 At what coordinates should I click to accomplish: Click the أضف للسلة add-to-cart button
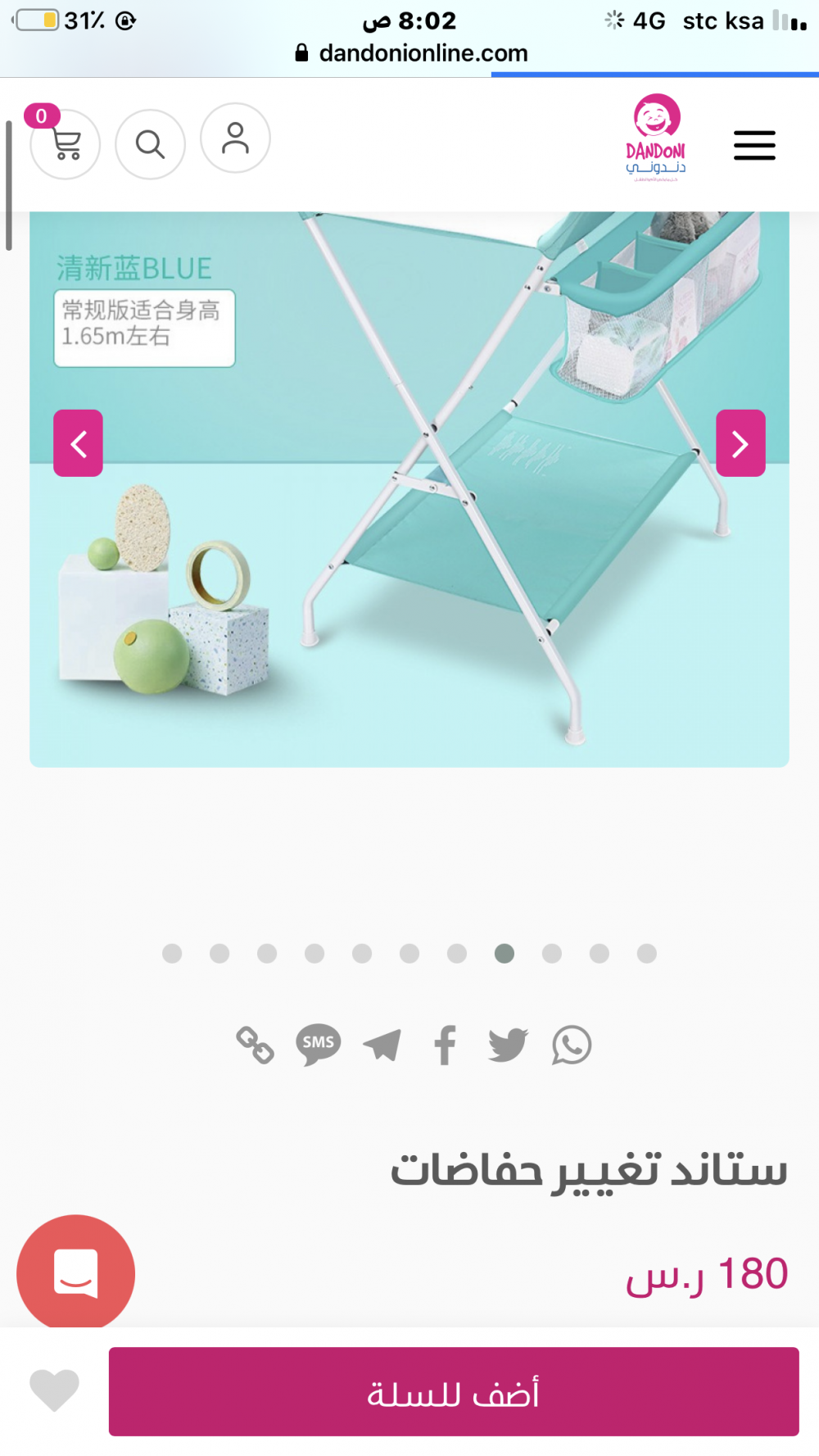pyautogui.click(x=454, y=1391)
